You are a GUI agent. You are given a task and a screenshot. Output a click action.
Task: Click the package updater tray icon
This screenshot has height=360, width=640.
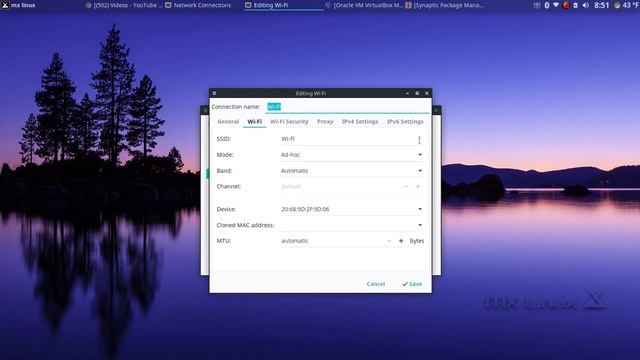click(537, 5)
